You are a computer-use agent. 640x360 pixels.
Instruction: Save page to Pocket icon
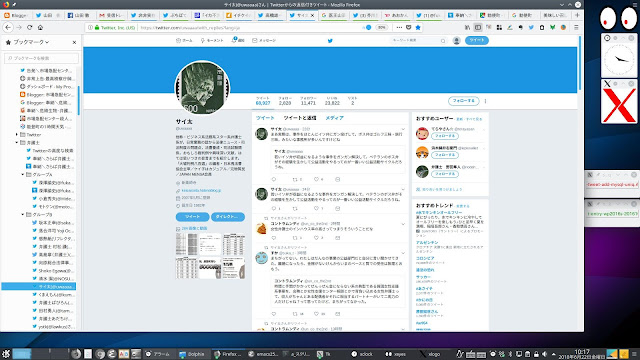point(409,27)
